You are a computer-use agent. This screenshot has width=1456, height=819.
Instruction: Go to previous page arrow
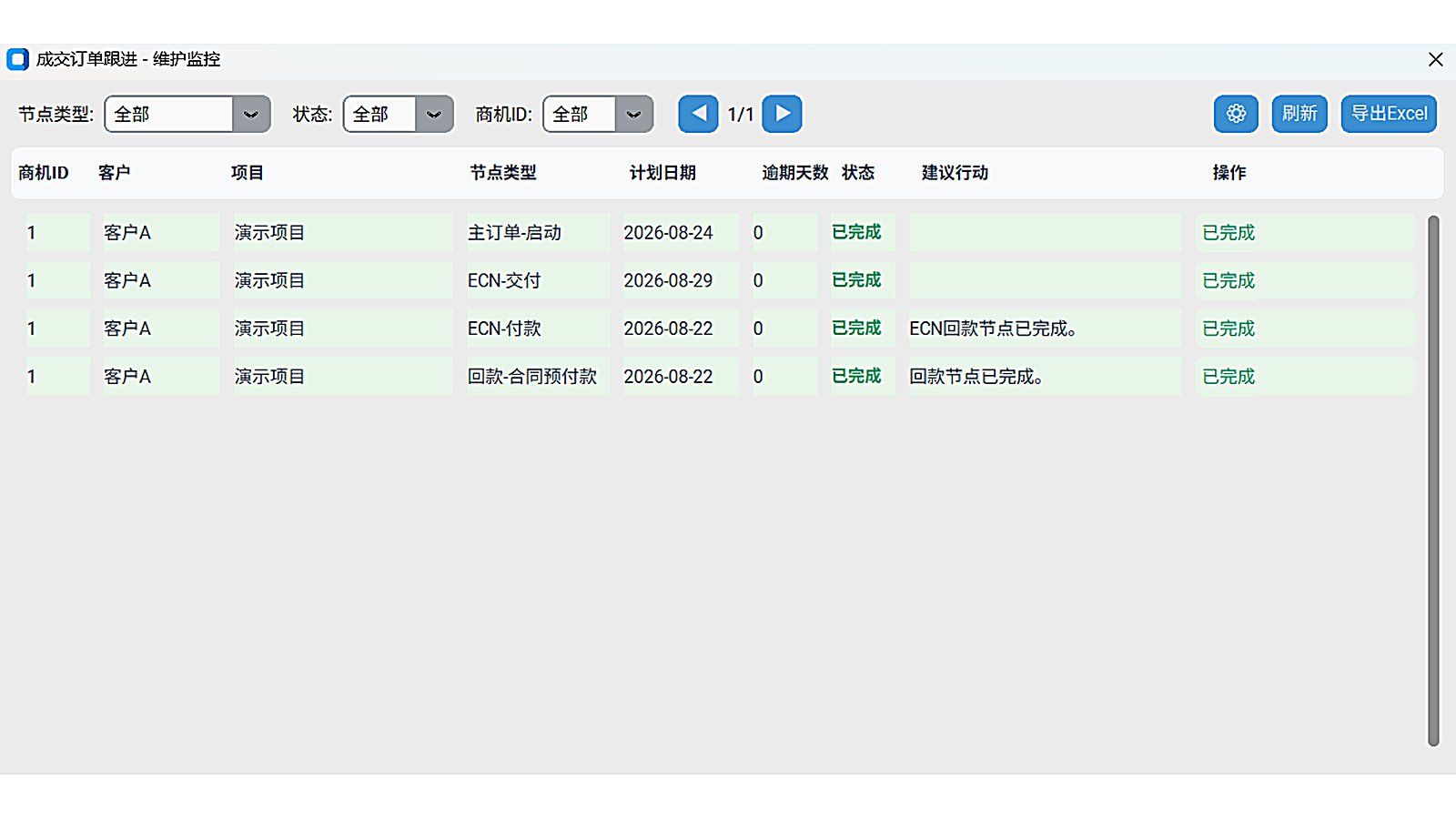[x=698, y=114]
